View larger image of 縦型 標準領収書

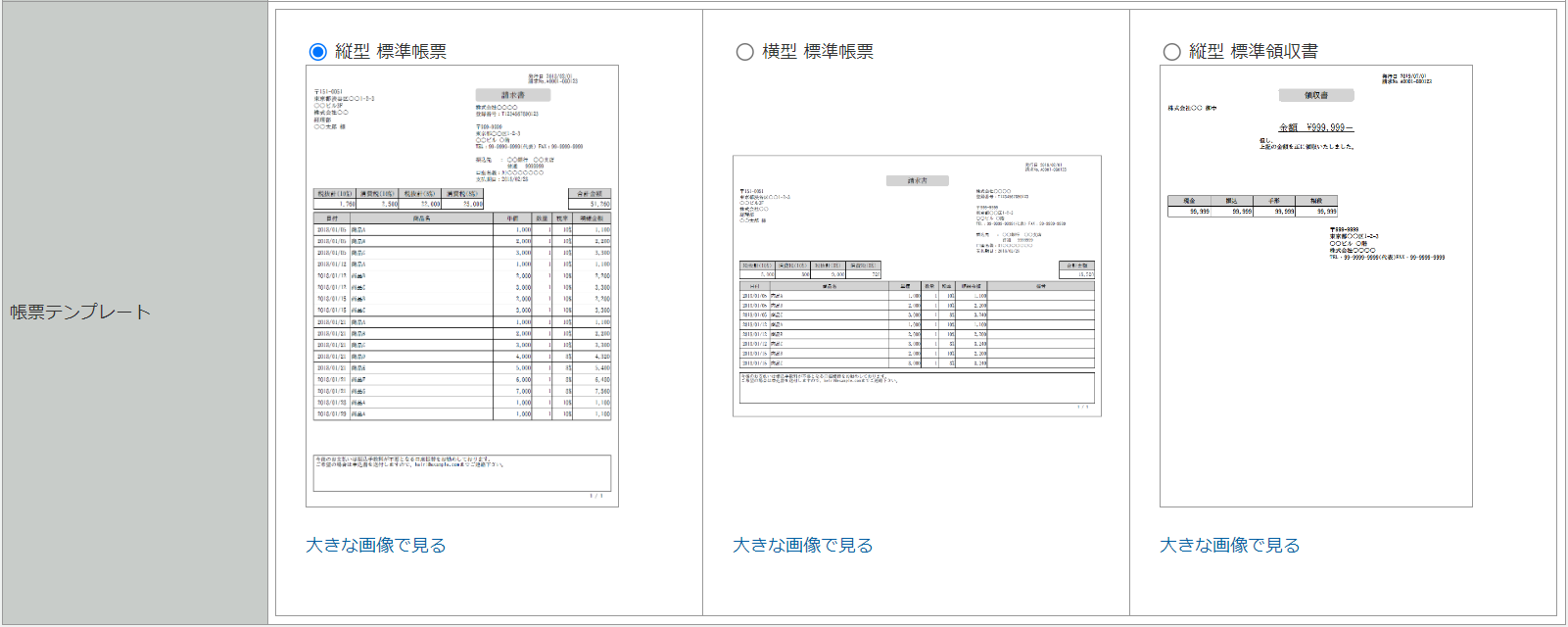[1230, 546]
